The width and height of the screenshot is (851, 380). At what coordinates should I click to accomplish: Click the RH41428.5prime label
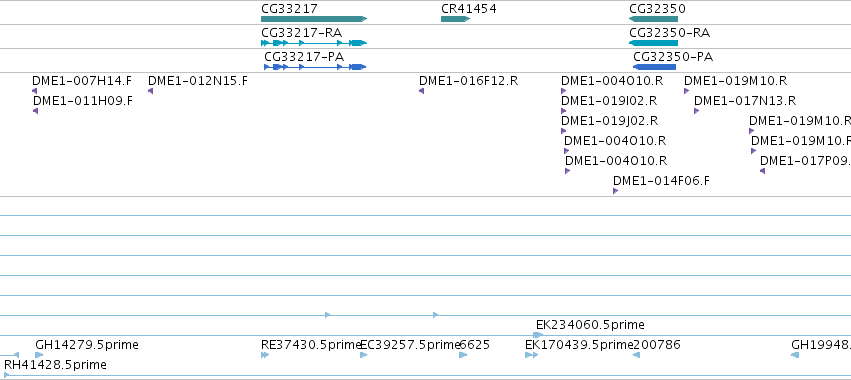[55, 365]
